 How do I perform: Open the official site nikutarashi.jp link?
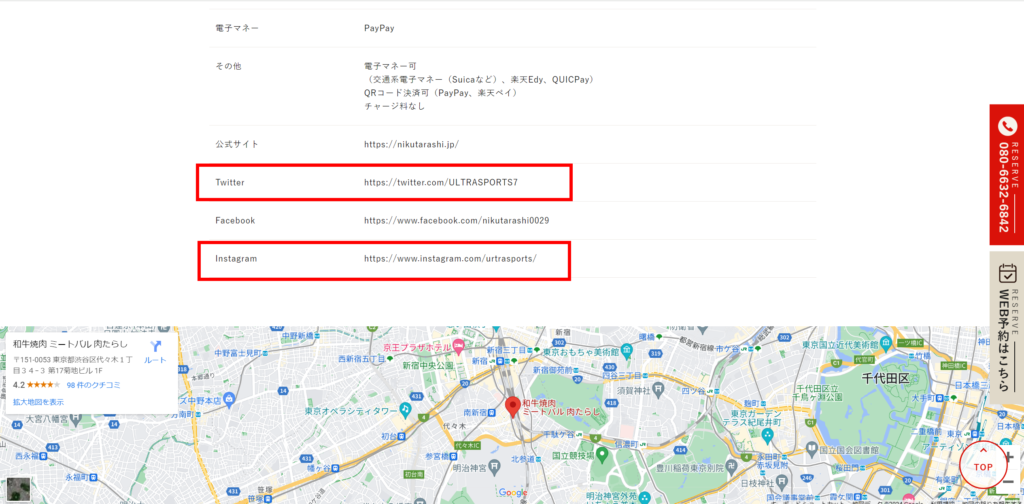(x=411, y=144)
